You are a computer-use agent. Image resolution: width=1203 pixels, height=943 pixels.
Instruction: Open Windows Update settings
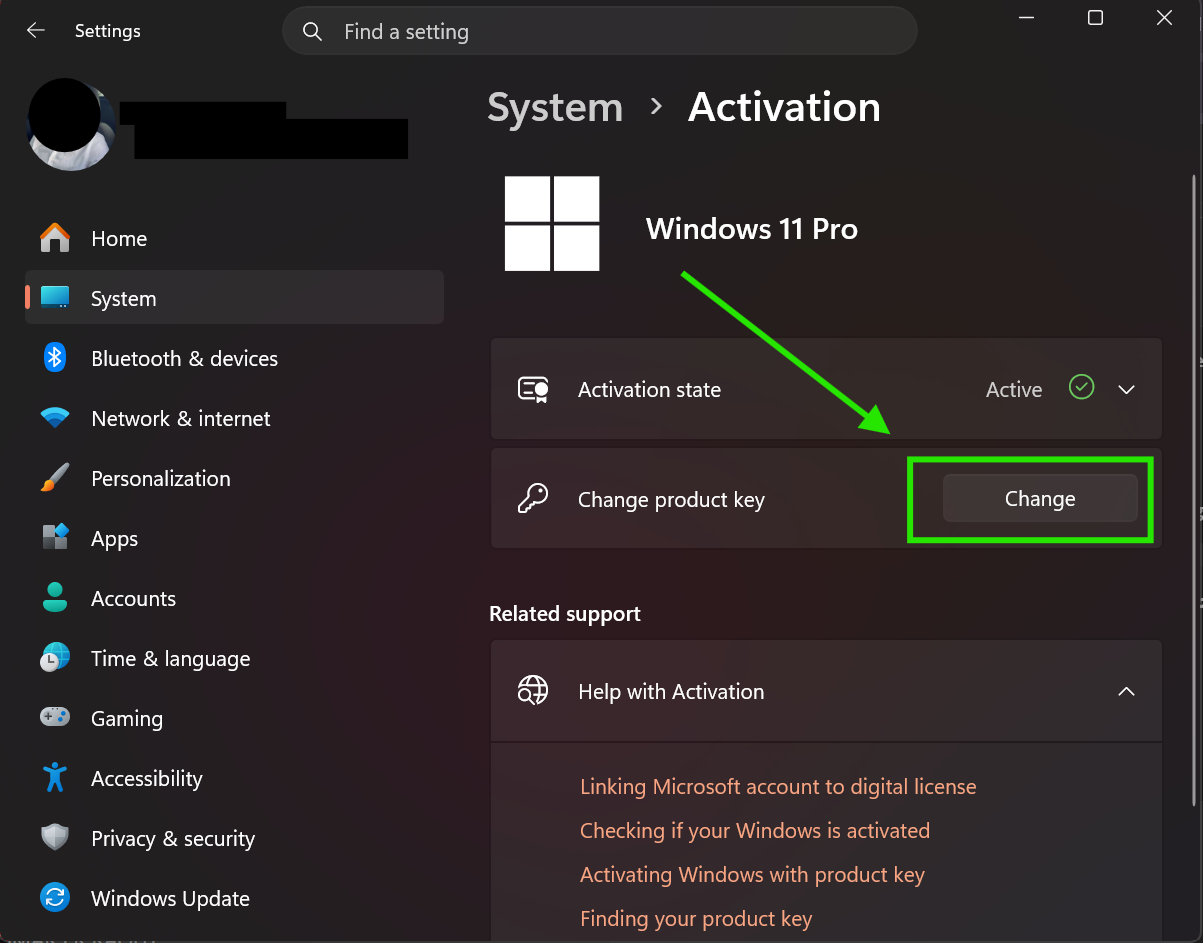pos(234,898)
